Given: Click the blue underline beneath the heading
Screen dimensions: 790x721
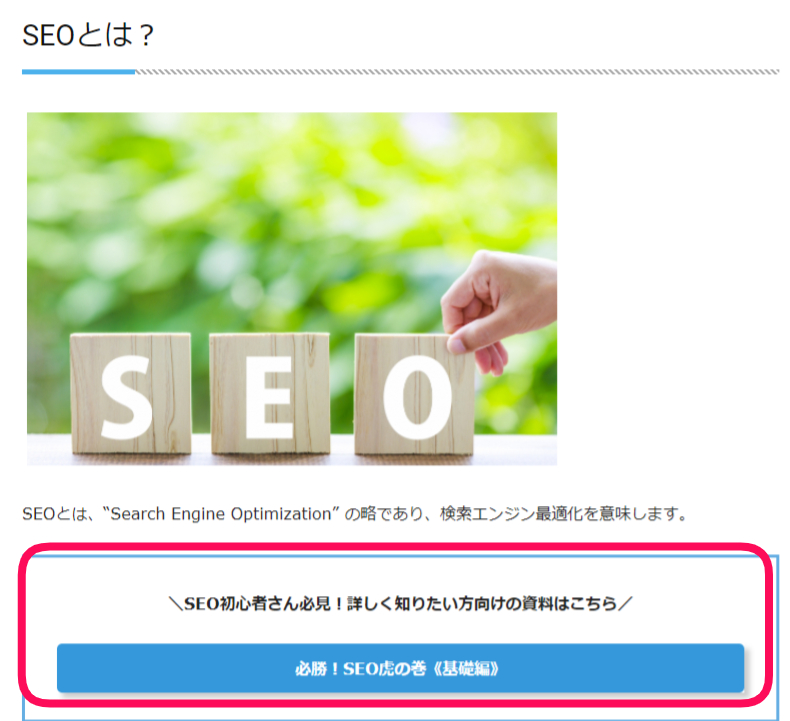Looking at the screenshot, I should click(x=79, y=72).
